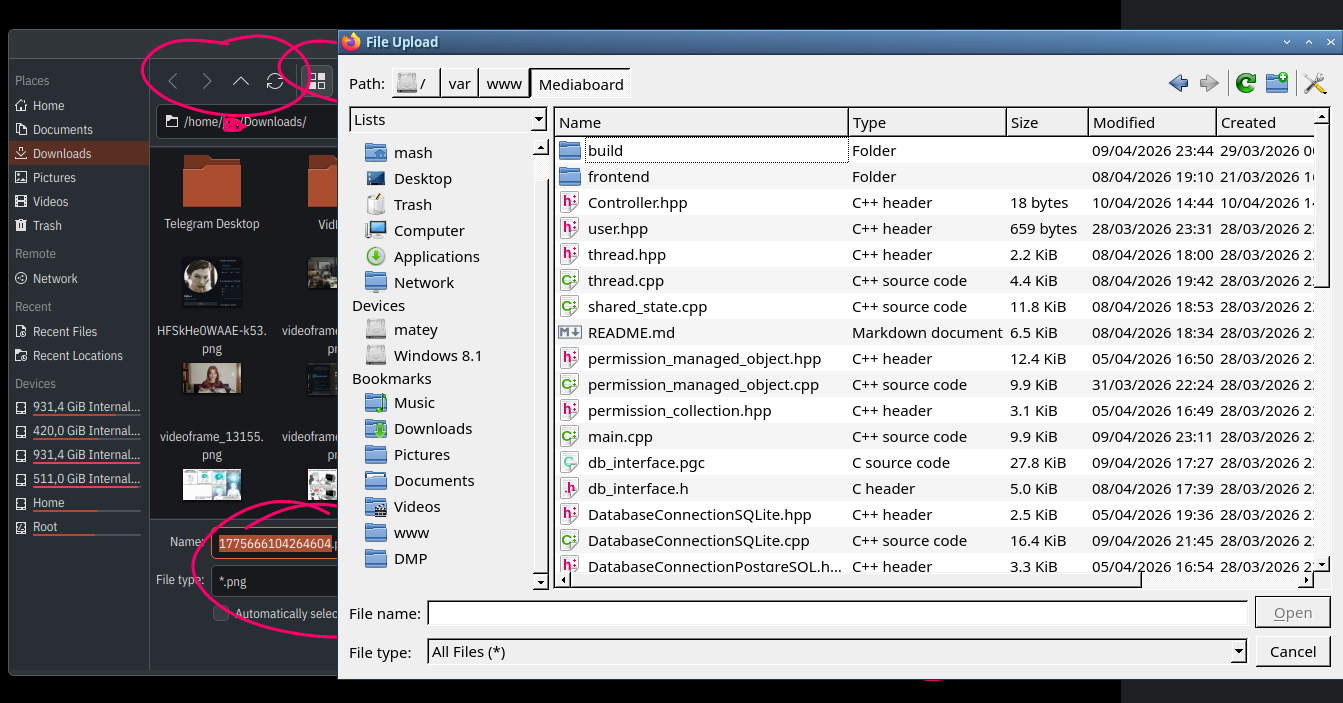Switch to icons view in the background dialog
1343x703 pixels.
pos(318,81)
